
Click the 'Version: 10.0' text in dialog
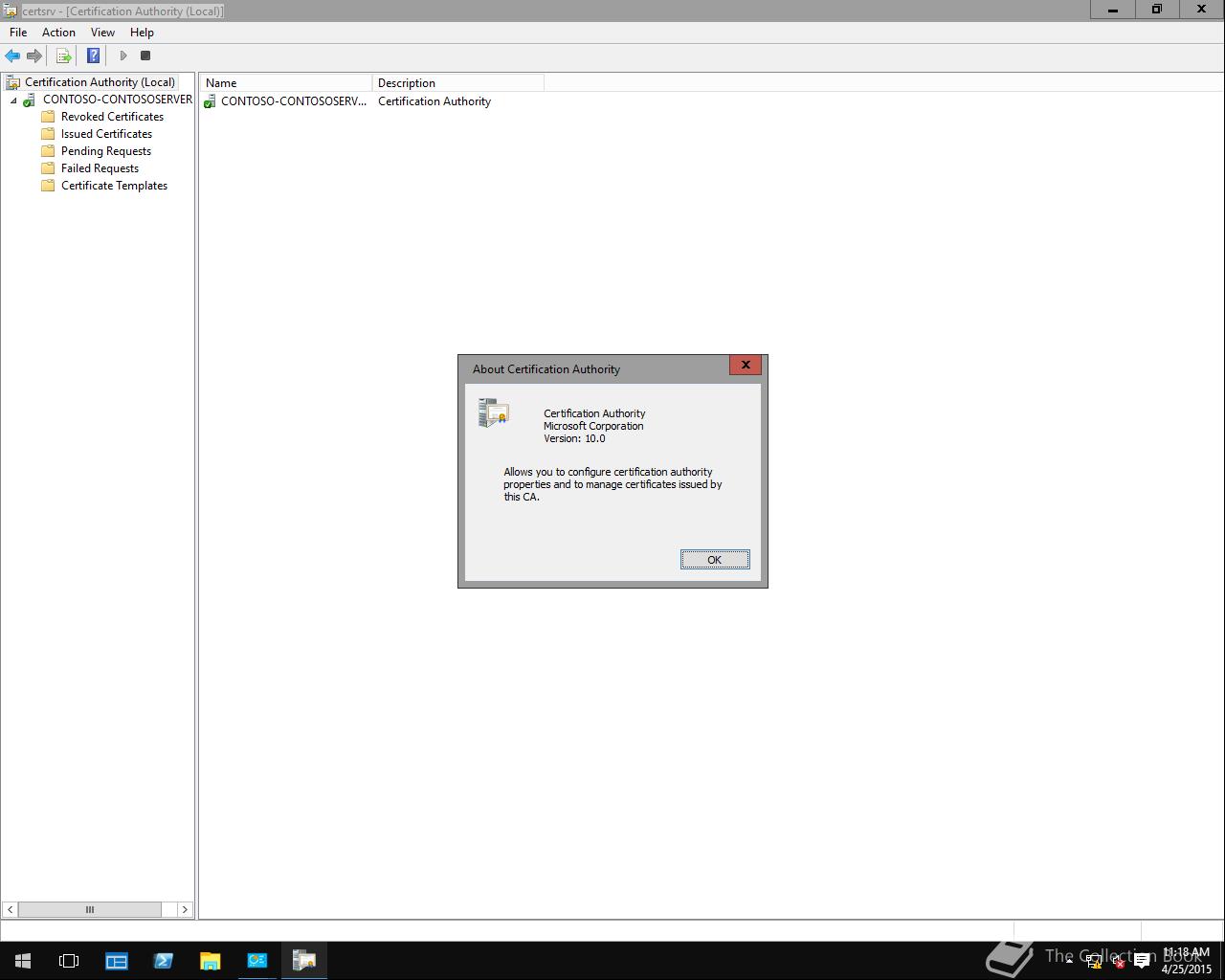coord(574,438)
